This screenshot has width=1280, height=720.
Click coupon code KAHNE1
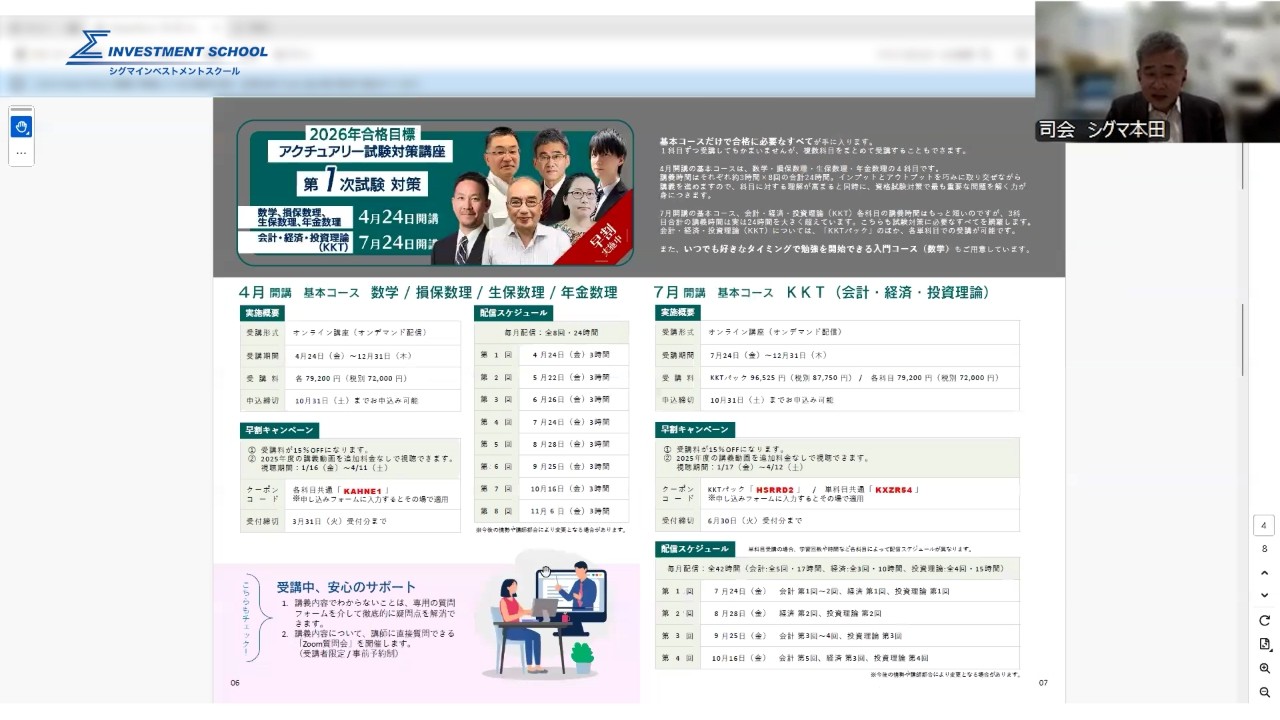tap(363, 491)
